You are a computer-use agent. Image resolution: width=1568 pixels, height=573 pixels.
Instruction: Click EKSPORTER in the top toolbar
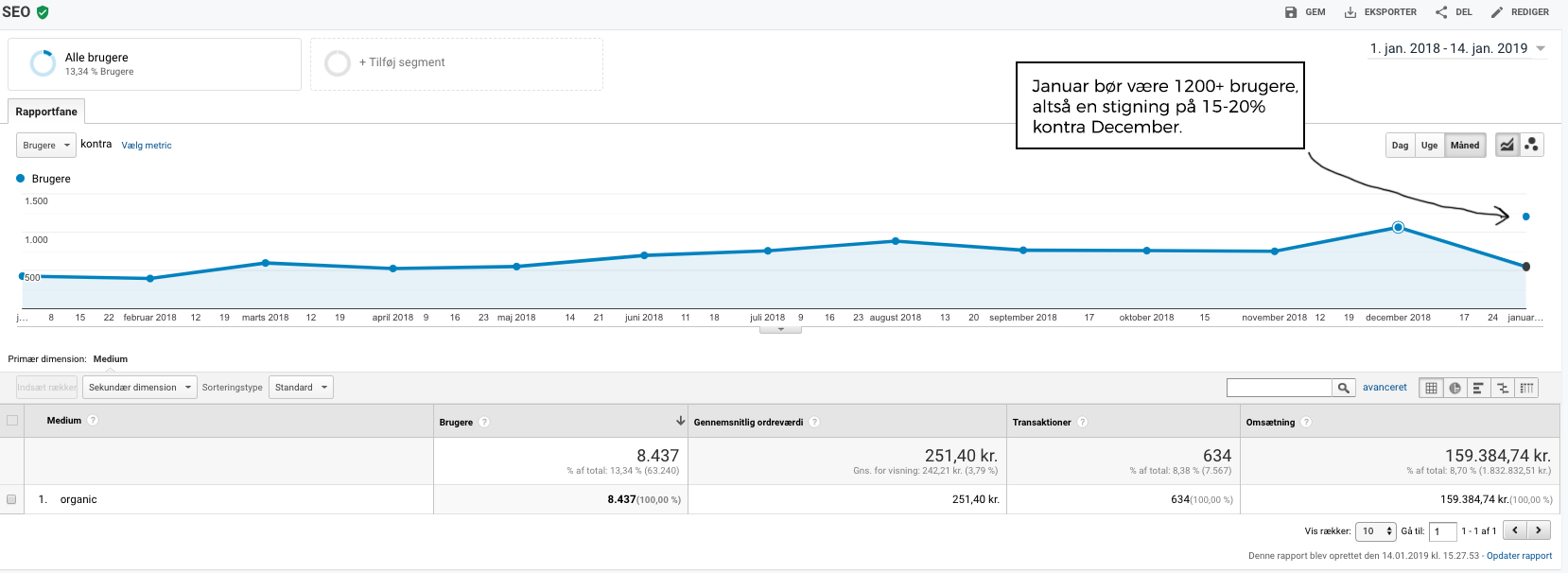click(1381, 12)
